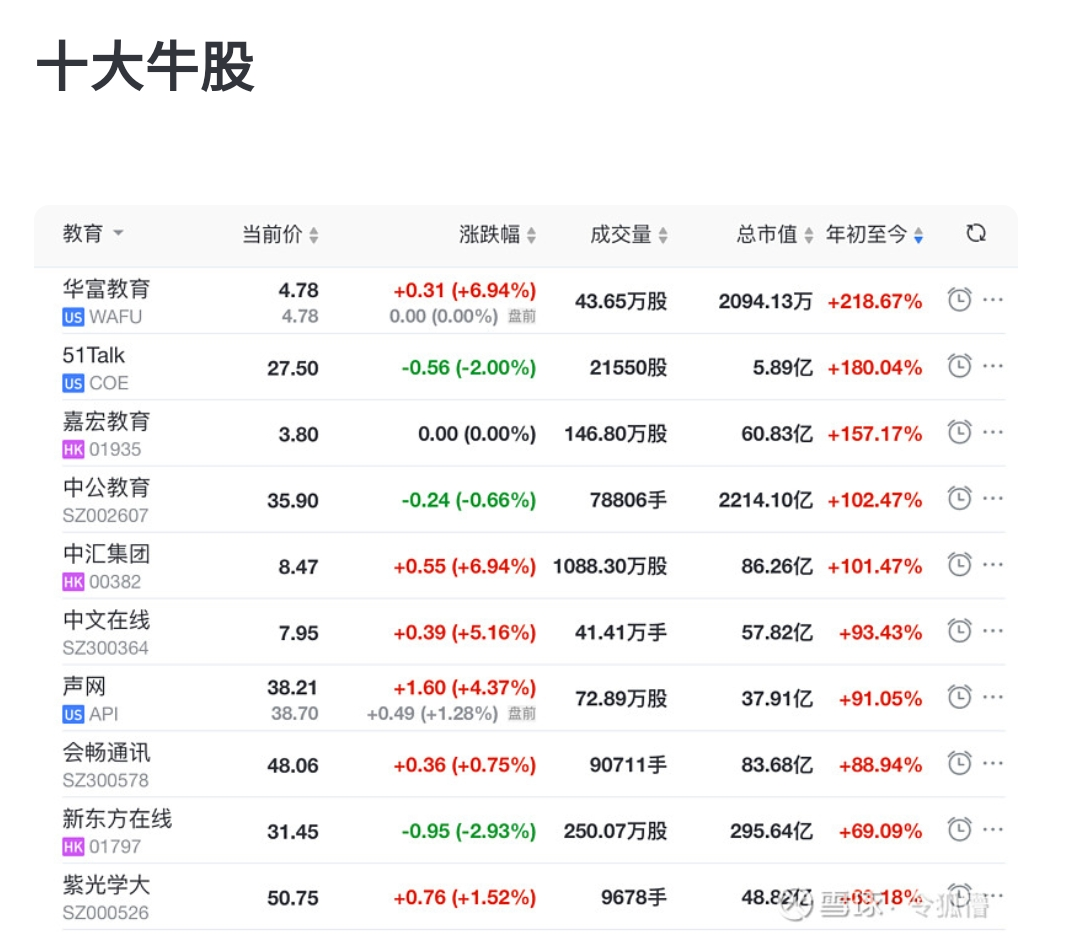Open more options for 中公教育
Image resolution: width=1065 pixels, height=951 pixels.
[993, 499]
